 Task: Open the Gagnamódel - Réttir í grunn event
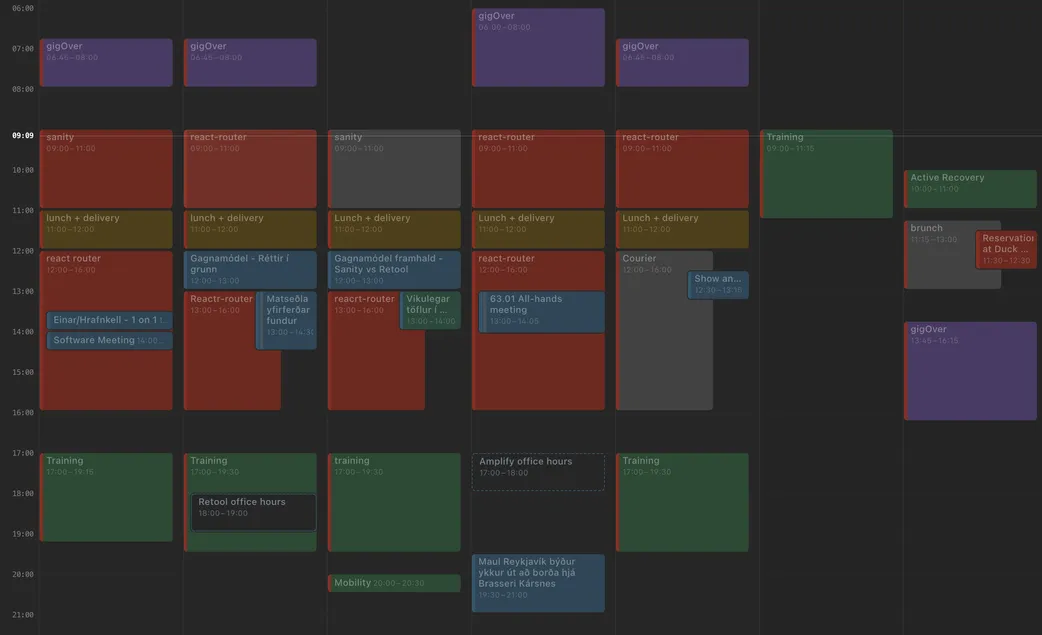pyautogui.click(x=250, y=267)
